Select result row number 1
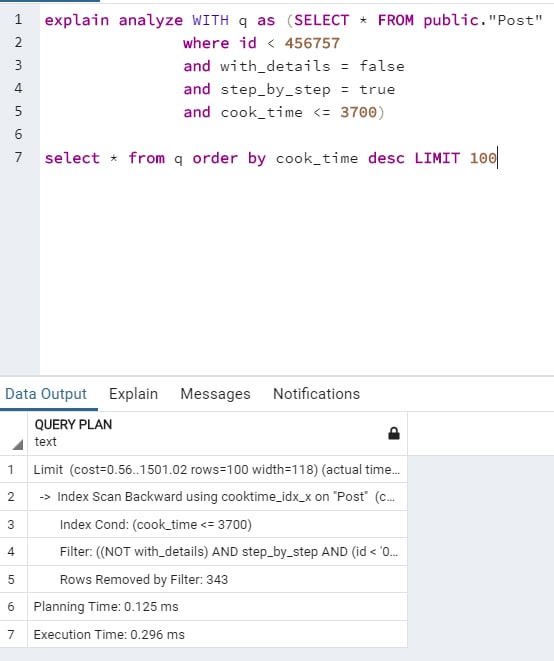This screenshot has width=554, height=661. pyautogui.click(x=11, y=469)
